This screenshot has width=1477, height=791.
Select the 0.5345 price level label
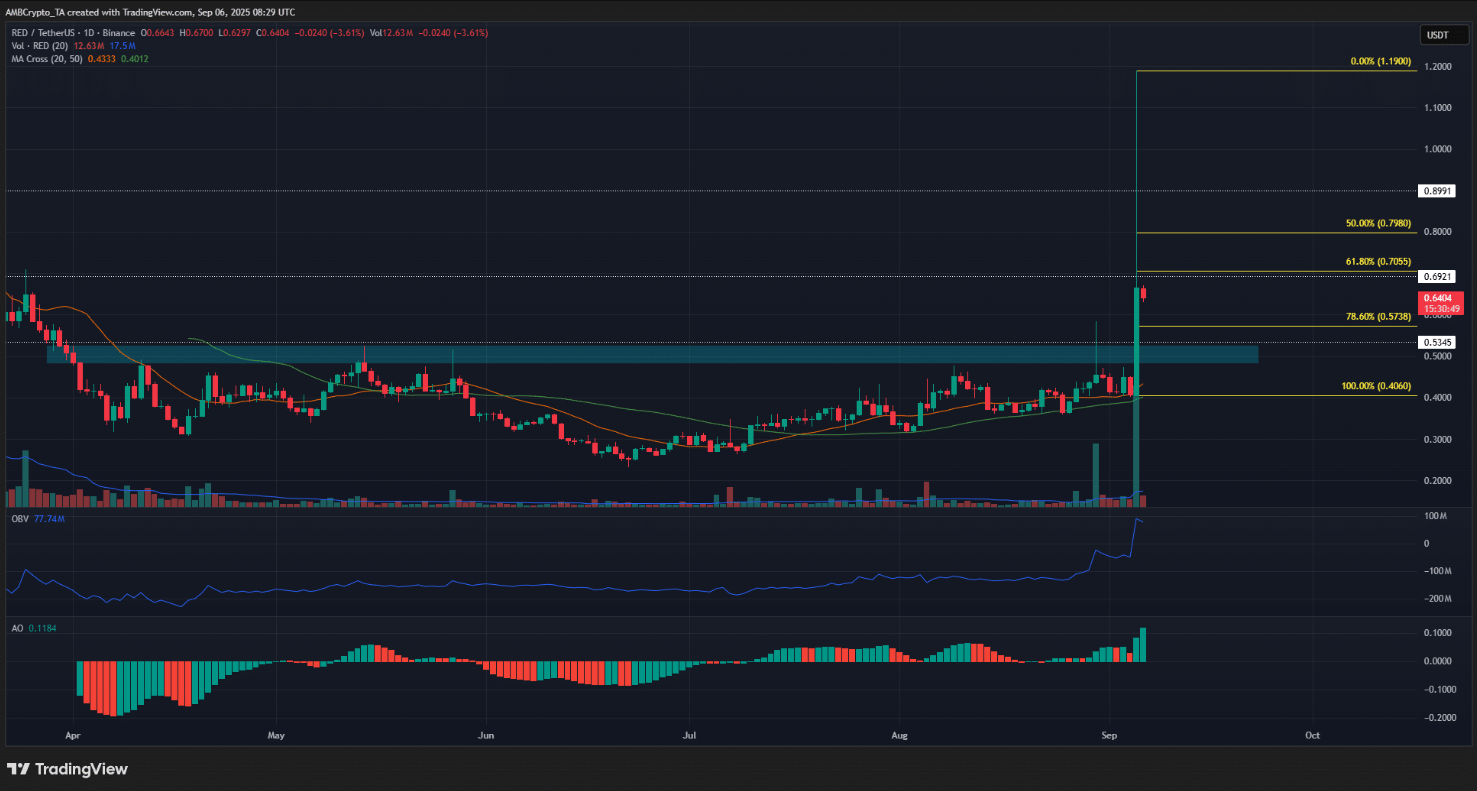pos(1441,342)
